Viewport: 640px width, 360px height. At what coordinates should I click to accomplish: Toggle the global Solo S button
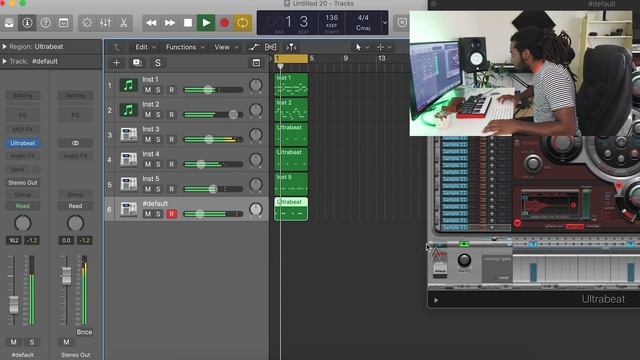(158, 63)
